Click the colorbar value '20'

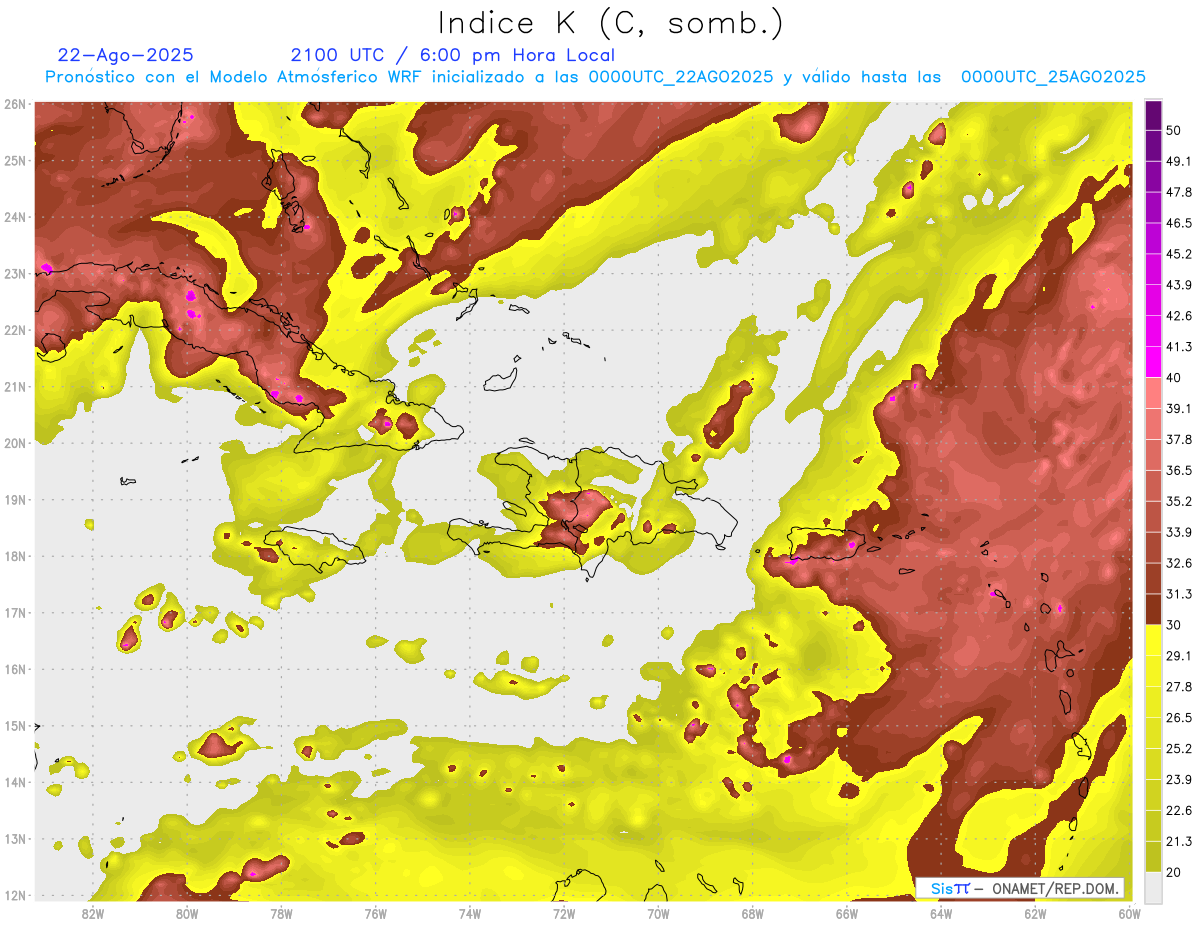[x=1174, y=872]
